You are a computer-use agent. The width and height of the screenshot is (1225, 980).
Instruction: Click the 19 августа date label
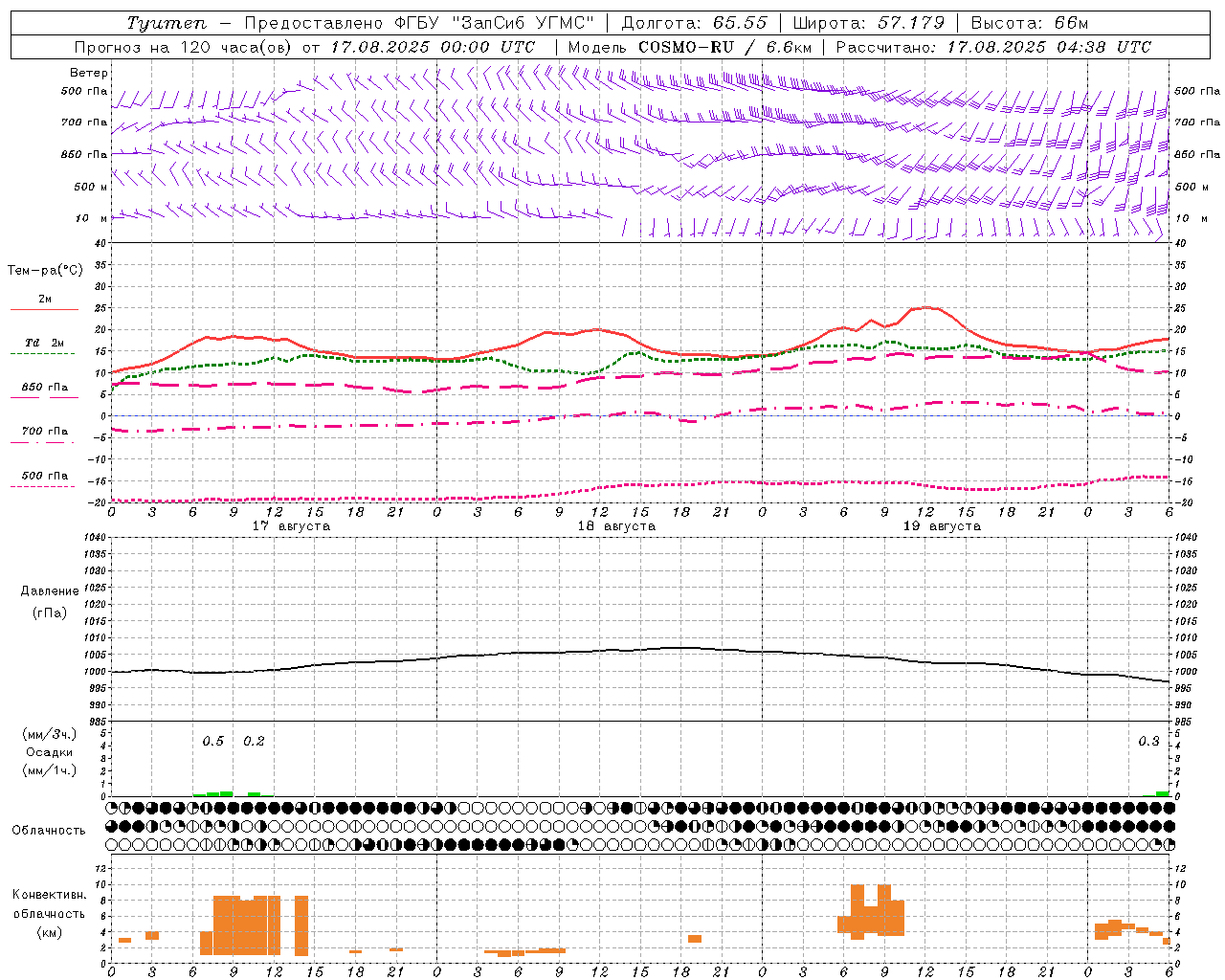coord(942,526)
